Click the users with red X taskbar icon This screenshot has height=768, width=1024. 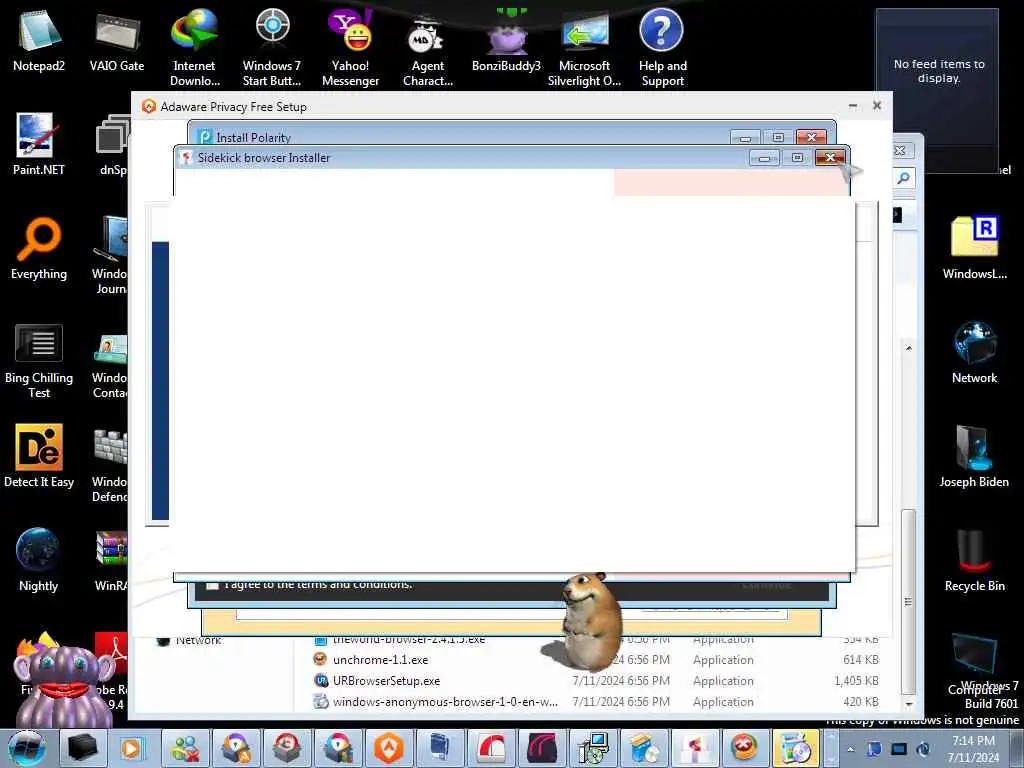click(185, 748)
